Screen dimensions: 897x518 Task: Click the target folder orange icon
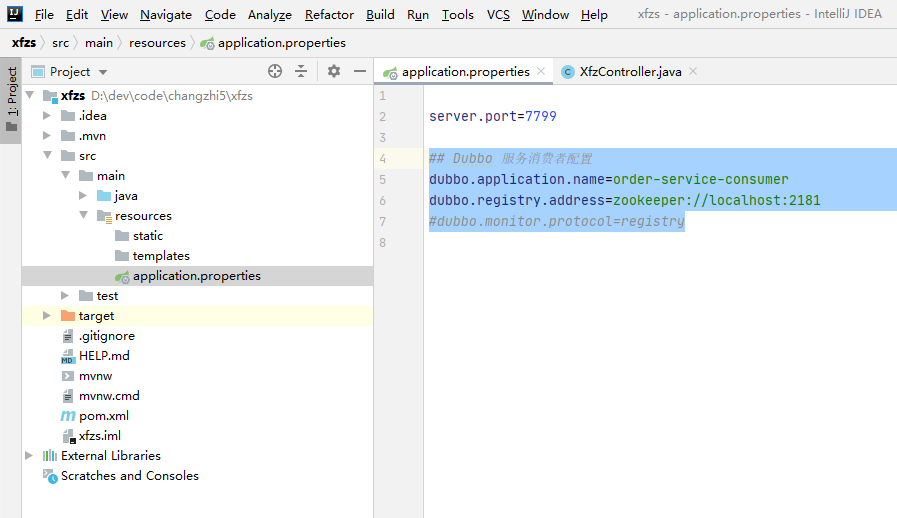(68, 315)
